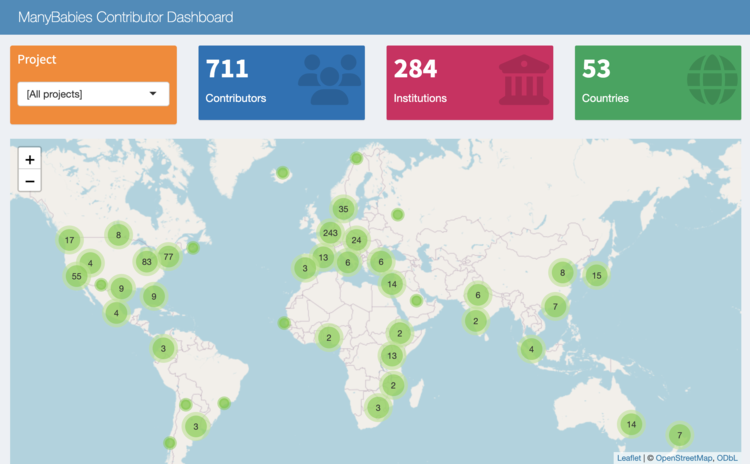Click the 7 cluster near New Zealand

click(679, 435)
